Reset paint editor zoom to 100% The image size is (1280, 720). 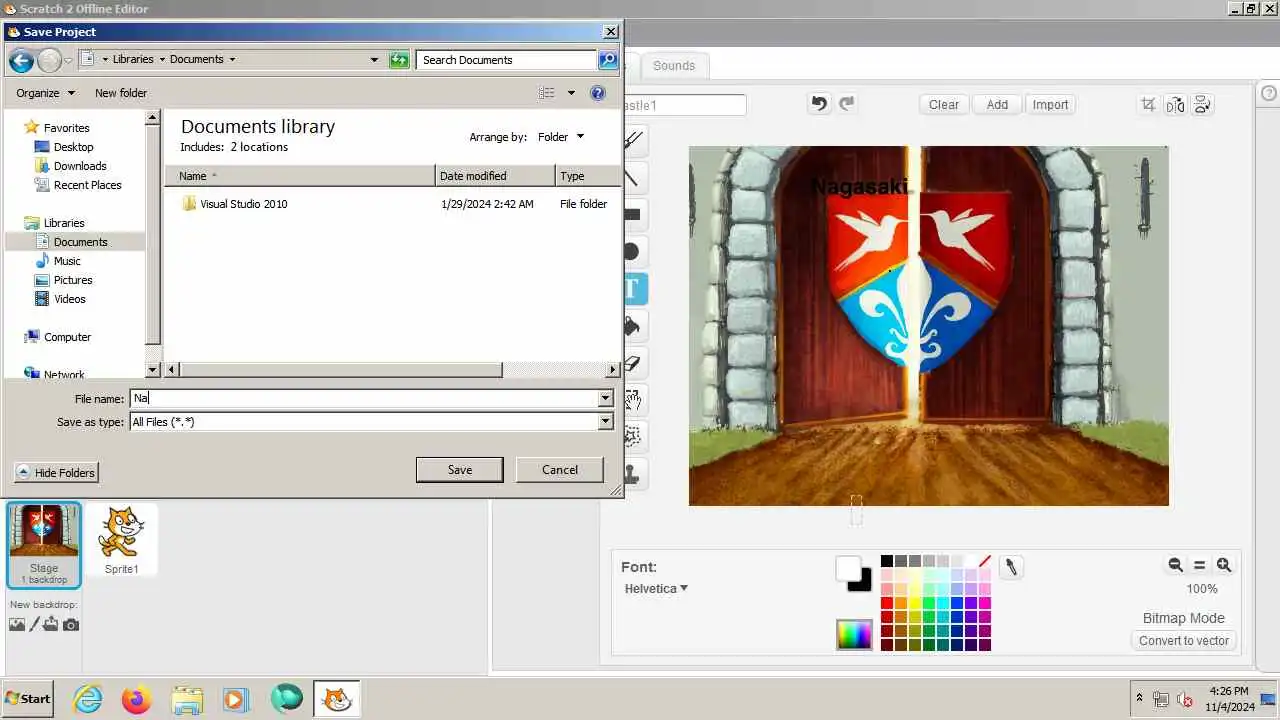click(x=1200, y=565)
